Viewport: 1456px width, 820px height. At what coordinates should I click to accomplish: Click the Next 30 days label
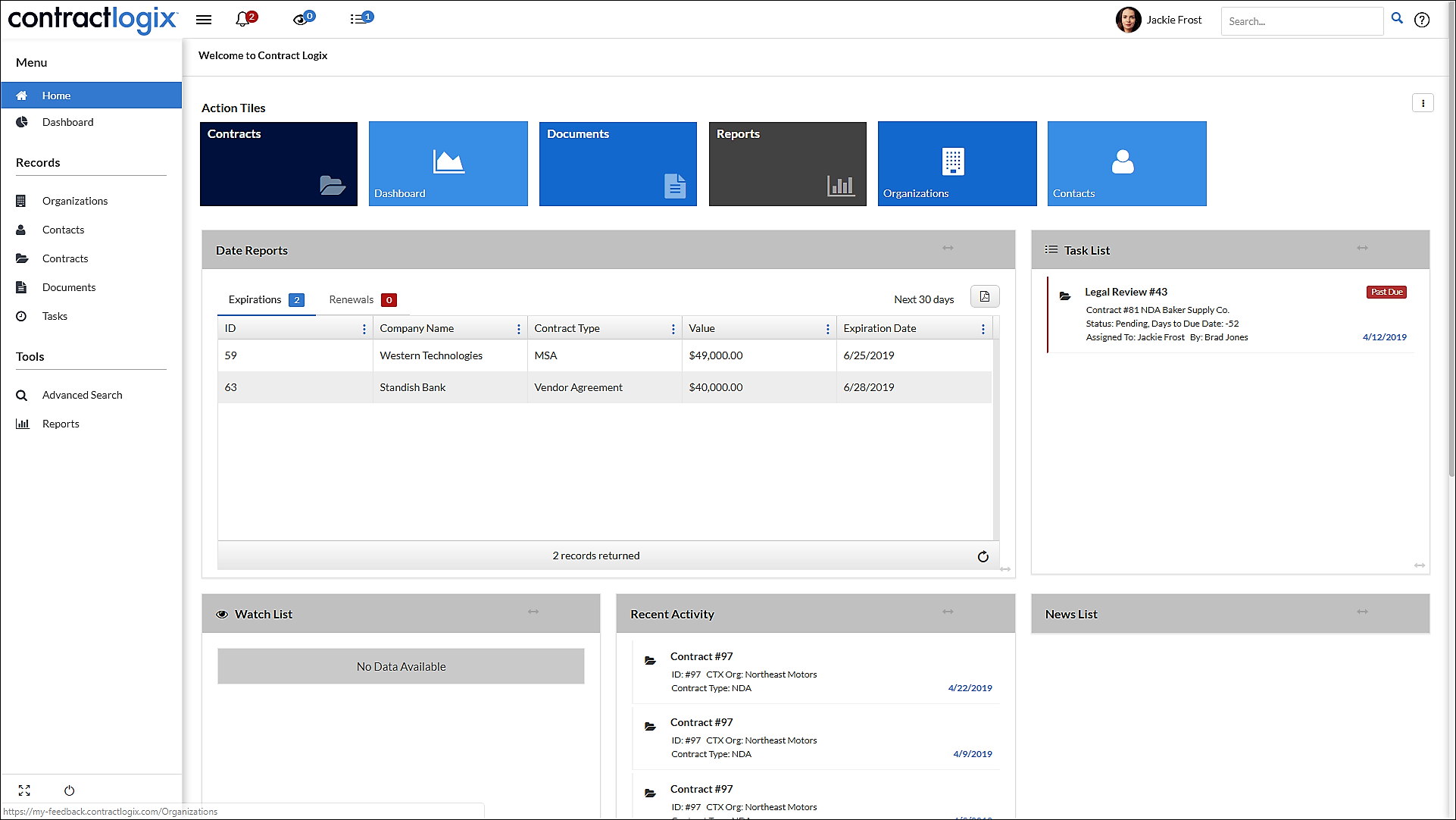[x=923, y=299]
